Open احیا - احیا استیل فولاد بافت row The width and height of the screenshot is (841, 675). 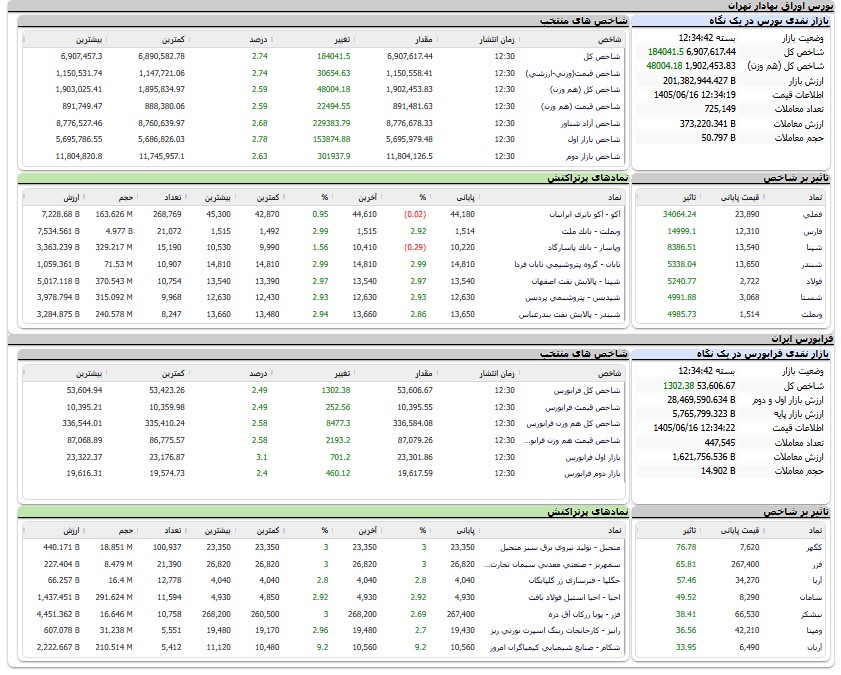(x=574, y=597)
